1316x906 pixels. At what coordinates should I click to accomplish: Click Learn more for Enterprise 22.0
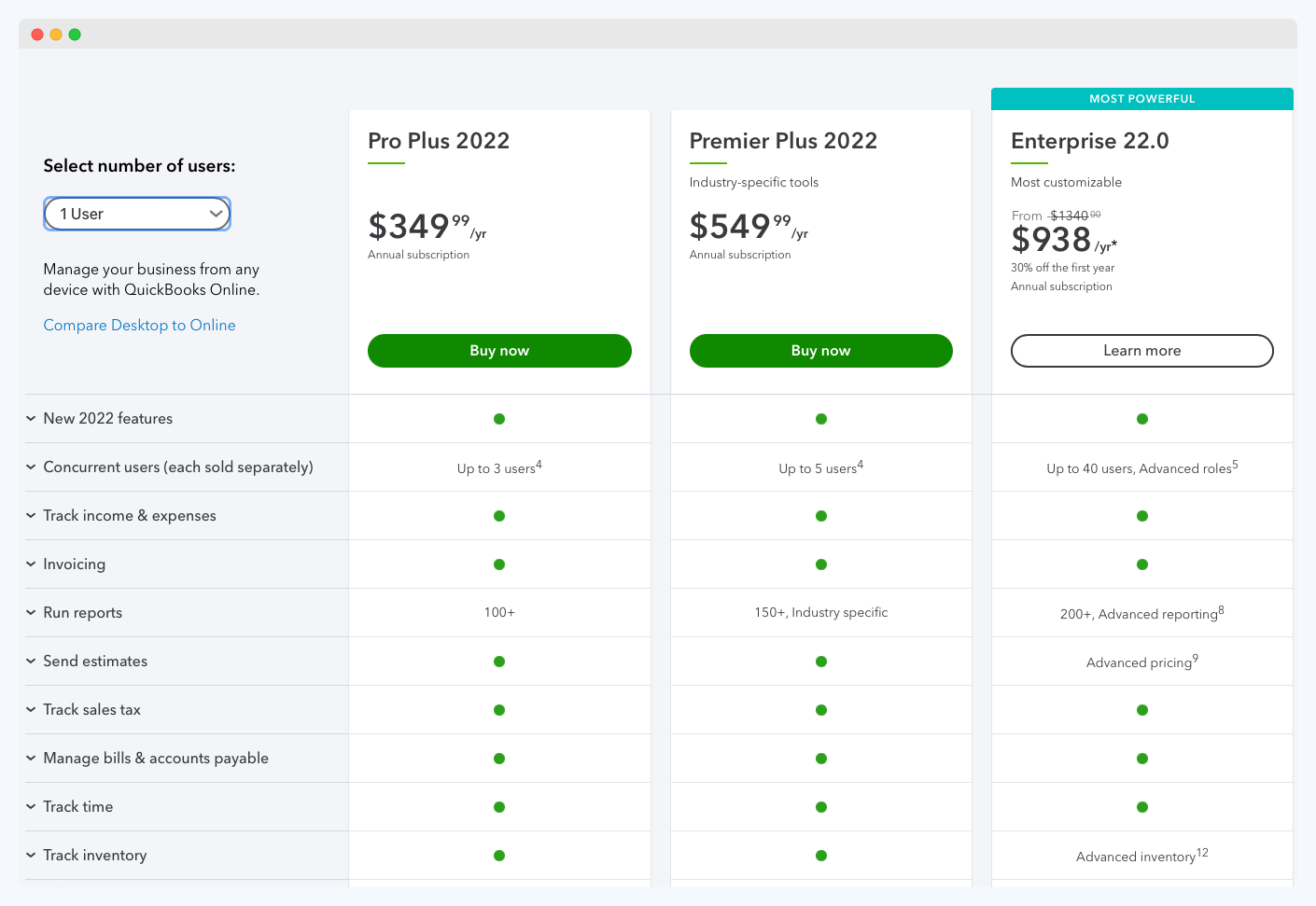[1141, 351]
